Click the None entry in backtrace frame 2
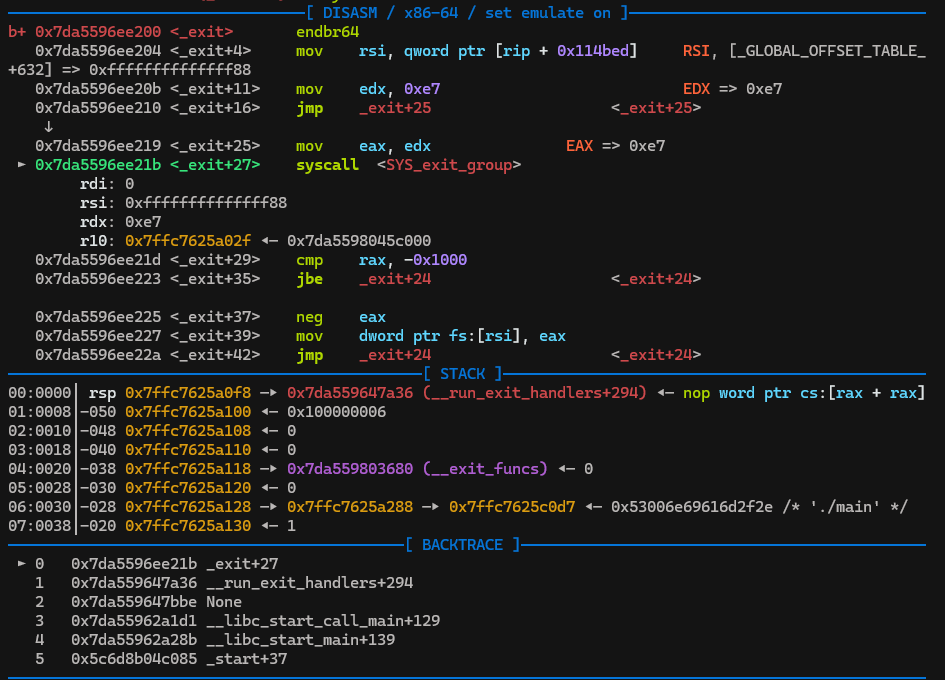Viewport: 945px width, 680px height. tap(225, 602)
